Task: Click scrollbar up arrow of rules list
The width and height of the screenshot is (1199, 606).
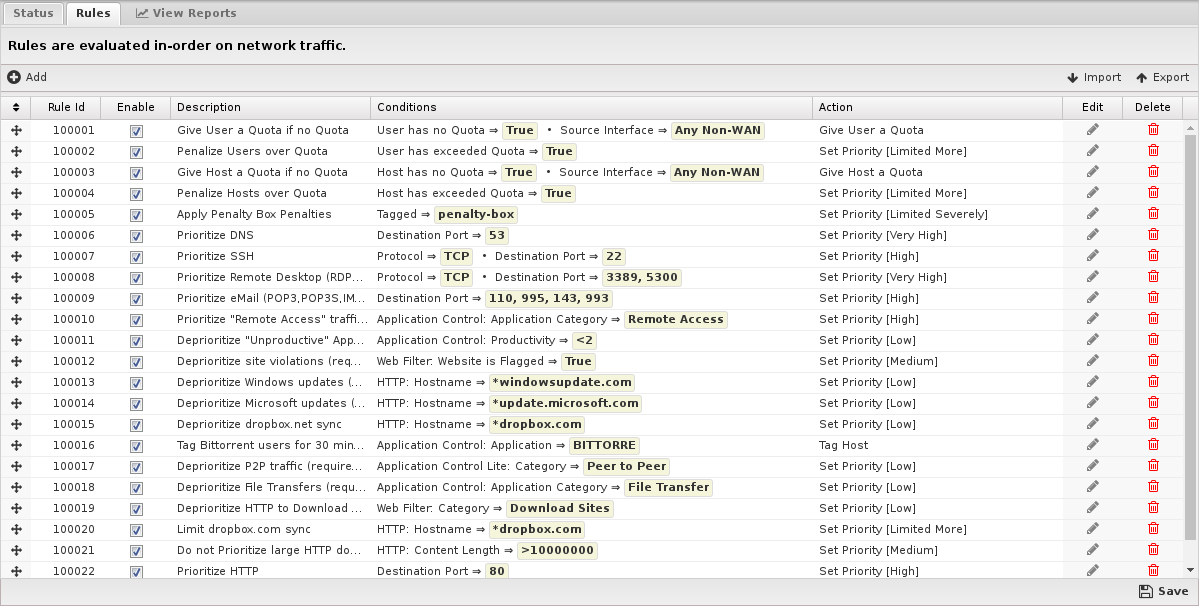Action: tap(1190, 127)
